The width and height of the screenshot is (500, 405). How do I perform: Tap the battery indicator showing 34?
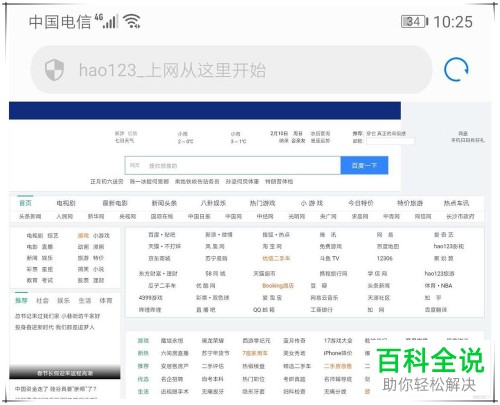(x=414, y=22)
